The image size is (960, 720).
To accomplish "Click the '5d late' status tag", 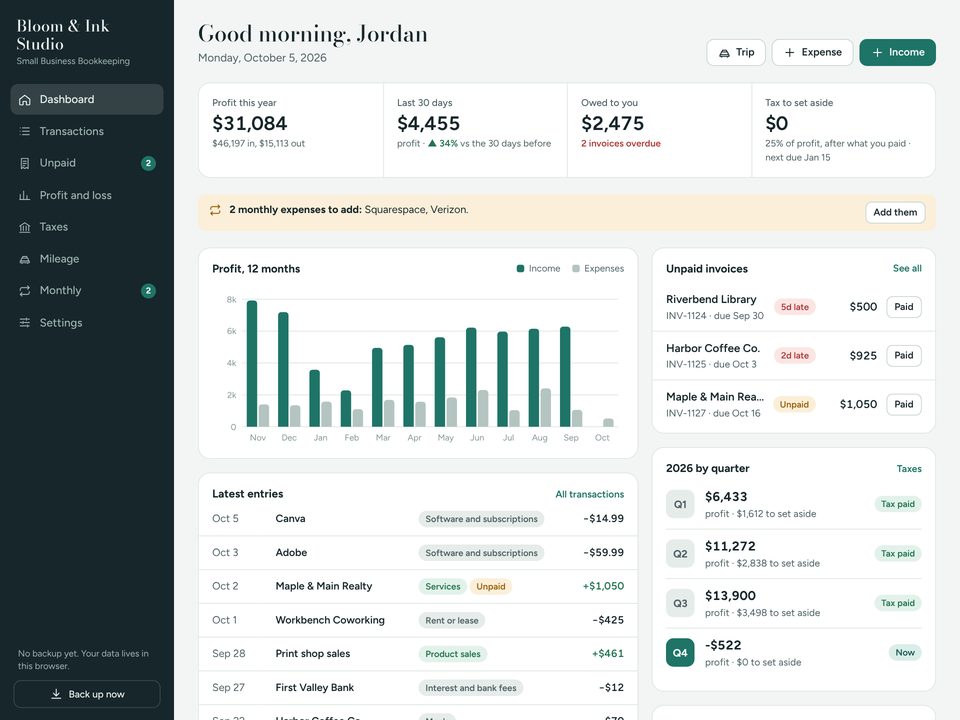I will click(x=795, y=307).
